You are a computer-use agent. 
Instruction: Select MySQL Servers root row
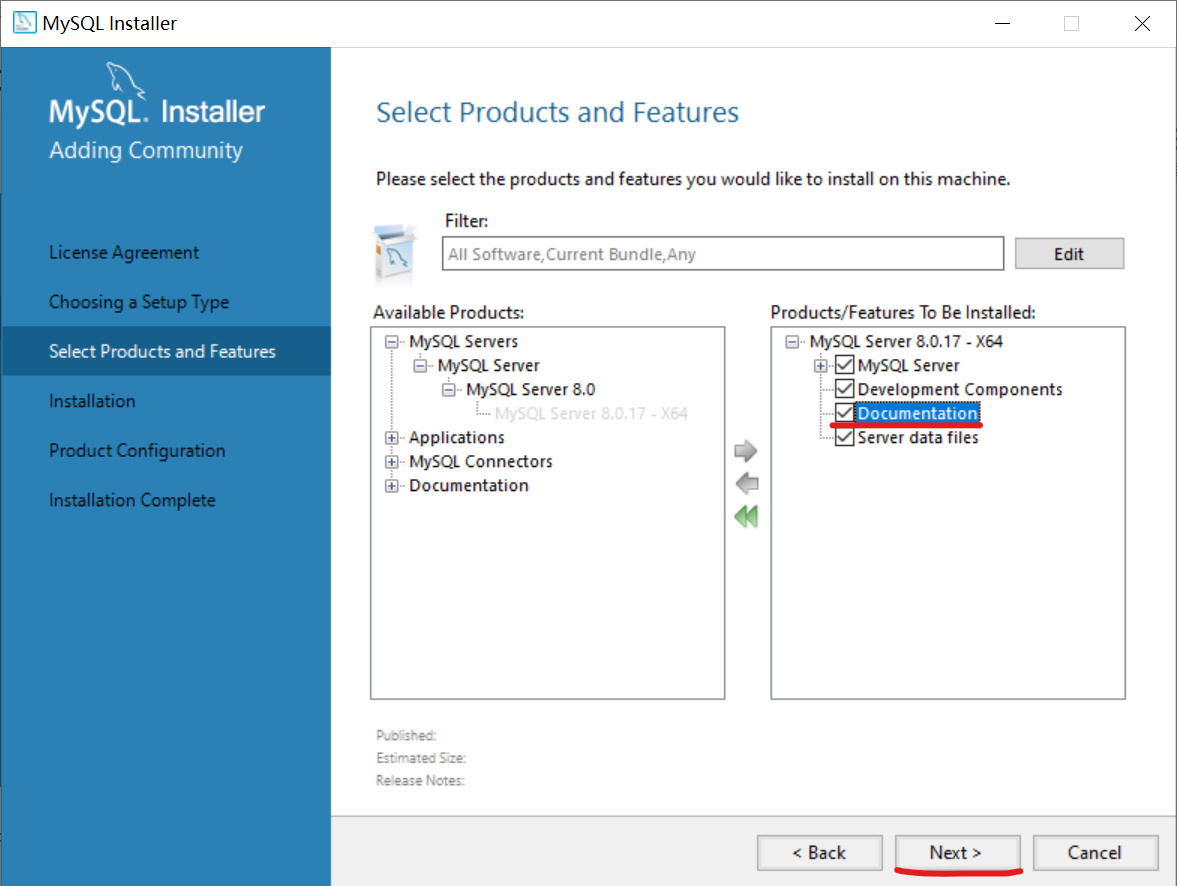[463, 342]
